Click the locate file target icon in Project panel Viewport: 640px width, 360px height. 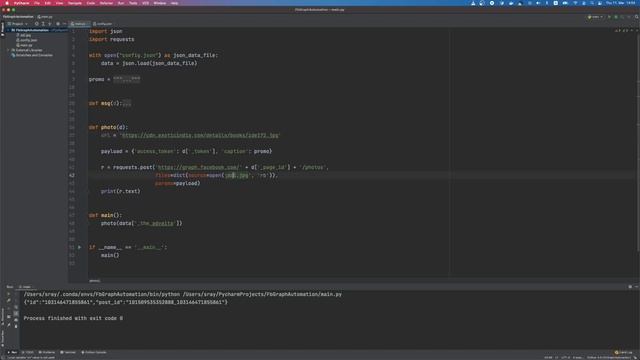[37, 24]
